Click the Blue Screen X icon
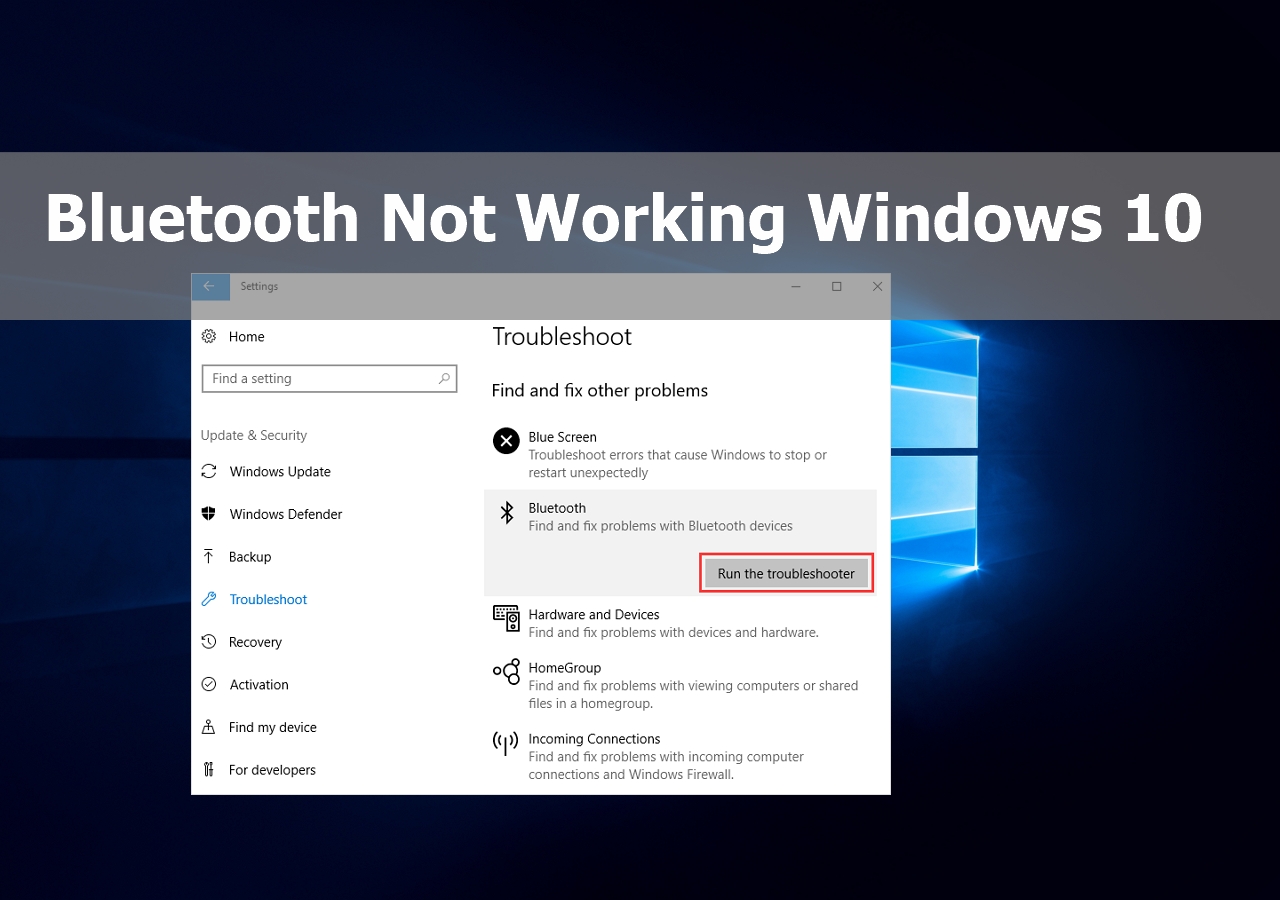Image resolution: width=1280 pixels, height=900 pixels. (506, 440)
